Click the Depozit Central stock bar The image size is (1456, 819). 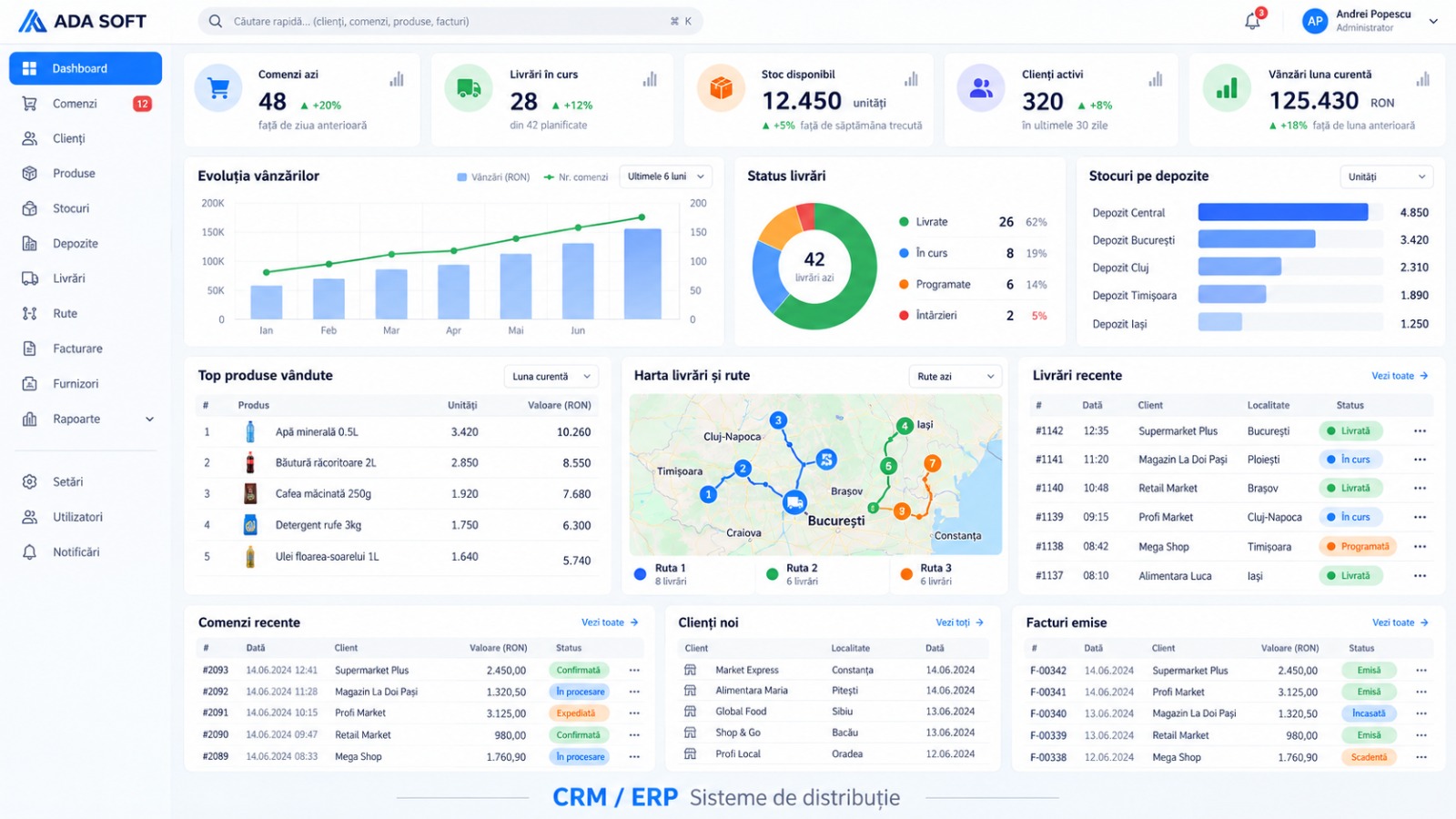(x=1283, y=212)
